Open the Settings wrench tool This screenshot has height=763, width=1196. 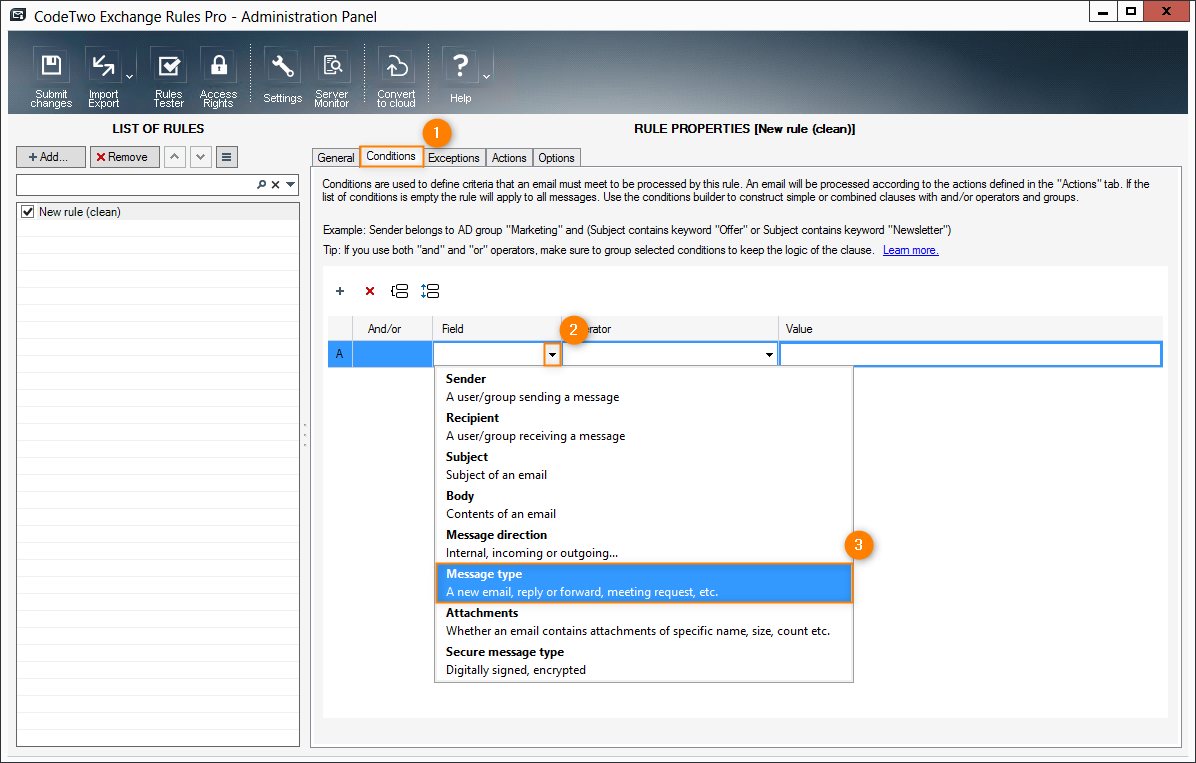(282, 78)
